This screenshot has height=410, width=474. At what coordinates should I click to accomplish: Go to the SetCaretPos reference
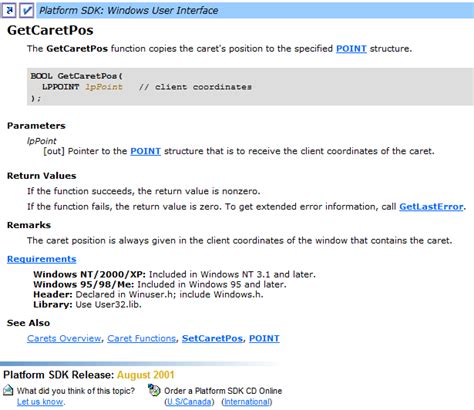[212, 338]
